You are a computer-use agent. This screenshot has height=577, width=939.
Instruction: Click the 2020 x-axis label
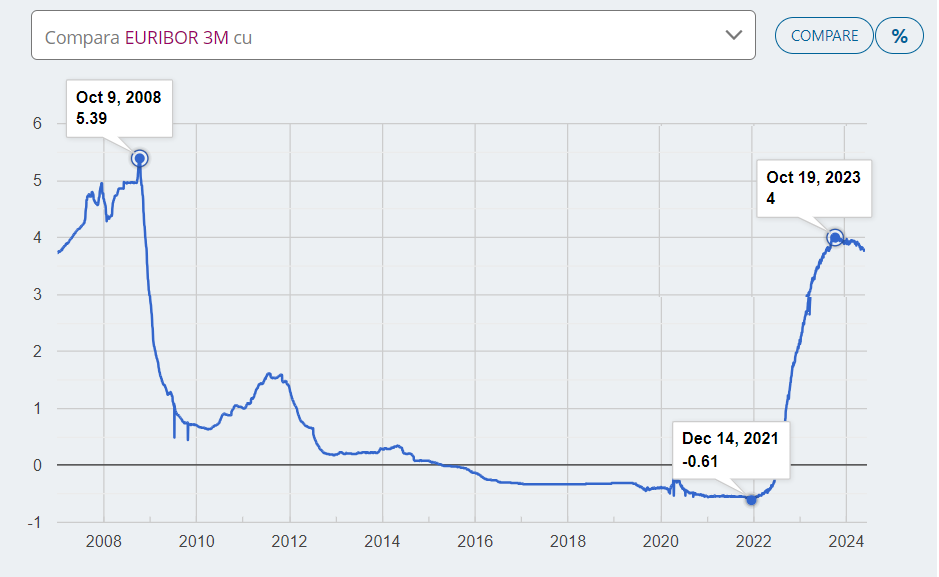click(x=660, y=544)
